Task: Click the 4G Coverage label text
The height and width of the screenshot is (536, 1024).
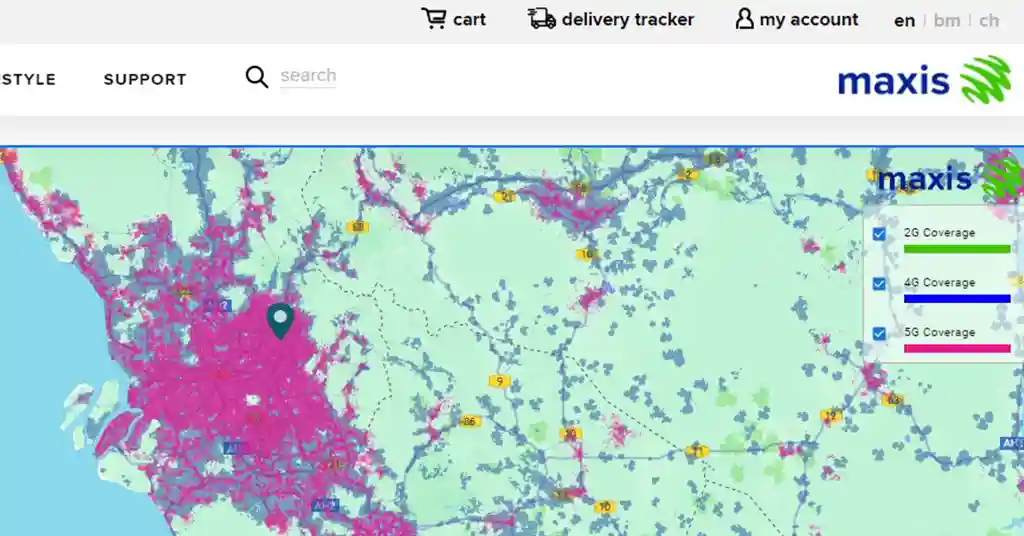Action: tap(939, 282)
